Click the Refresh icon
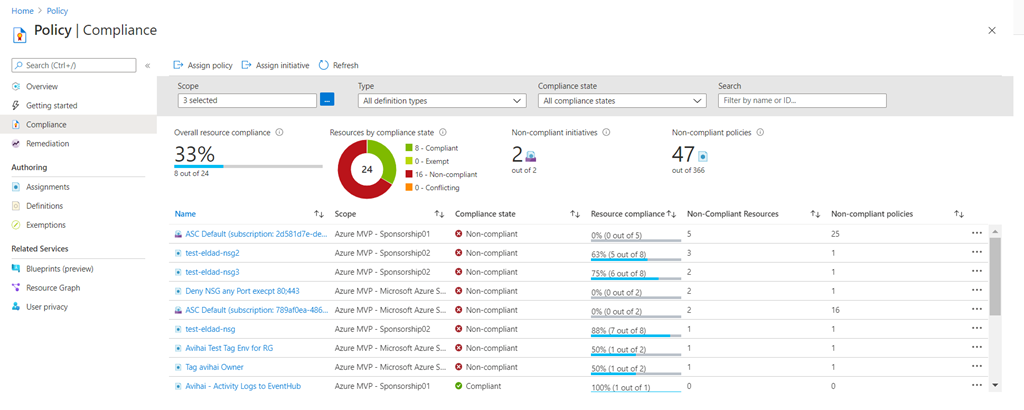Screen dimensions: 1024x410 (323, 65)
